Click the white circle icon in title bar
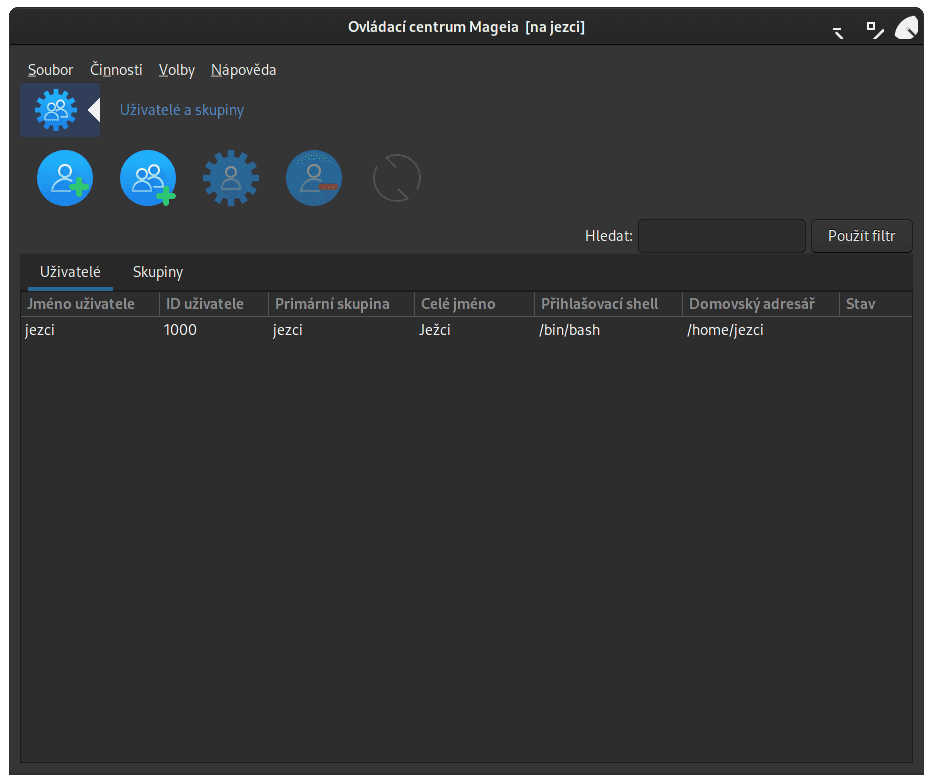Viewport: 933px width, 784px height. (x=906, y=27)
